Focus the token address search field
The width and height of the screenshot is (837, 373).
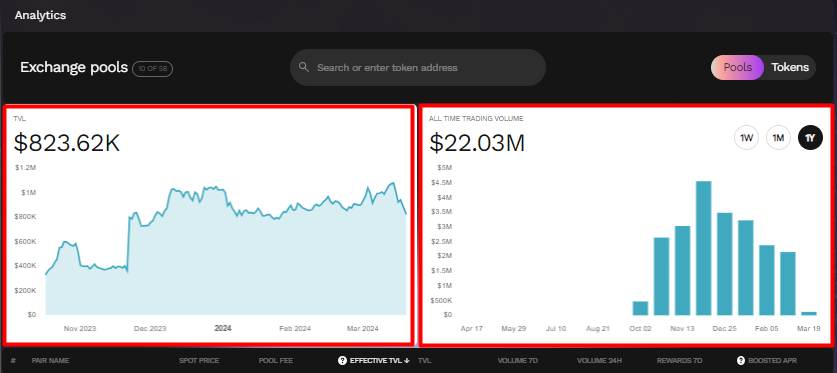[417, 68]
